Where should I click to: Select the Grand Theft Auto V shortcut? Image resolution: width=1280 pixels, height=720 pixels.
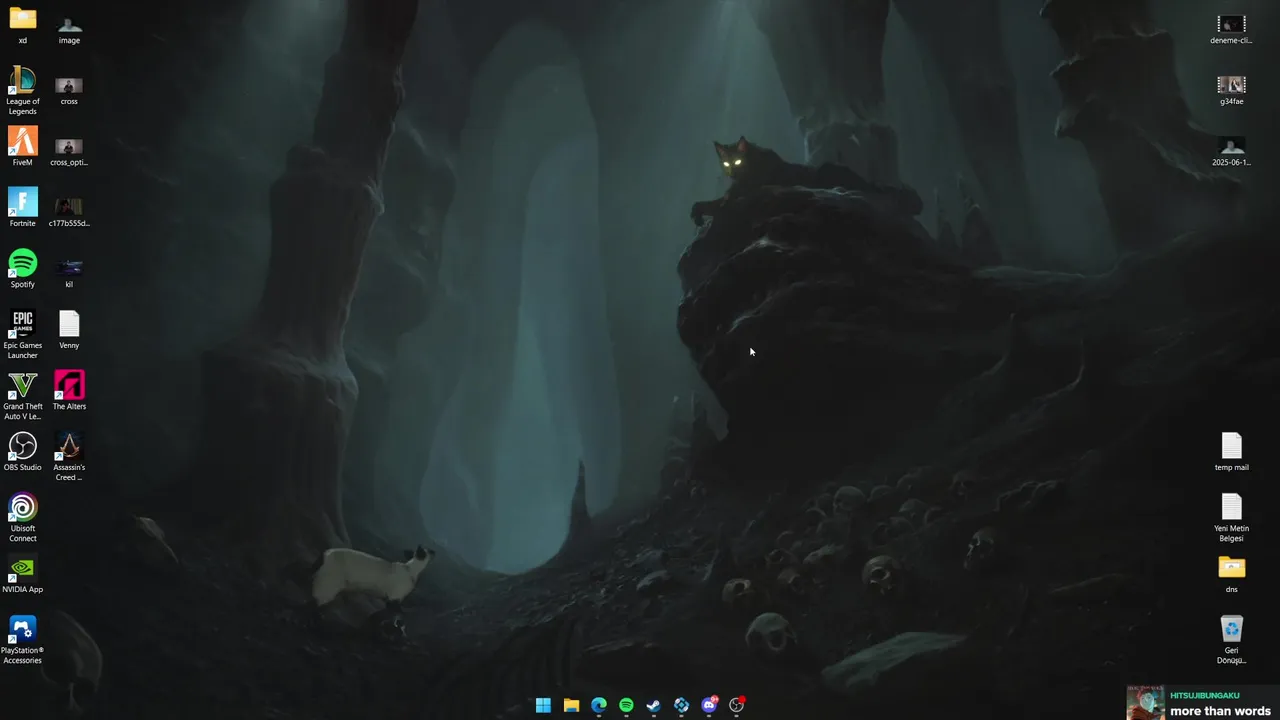point(23,395)
